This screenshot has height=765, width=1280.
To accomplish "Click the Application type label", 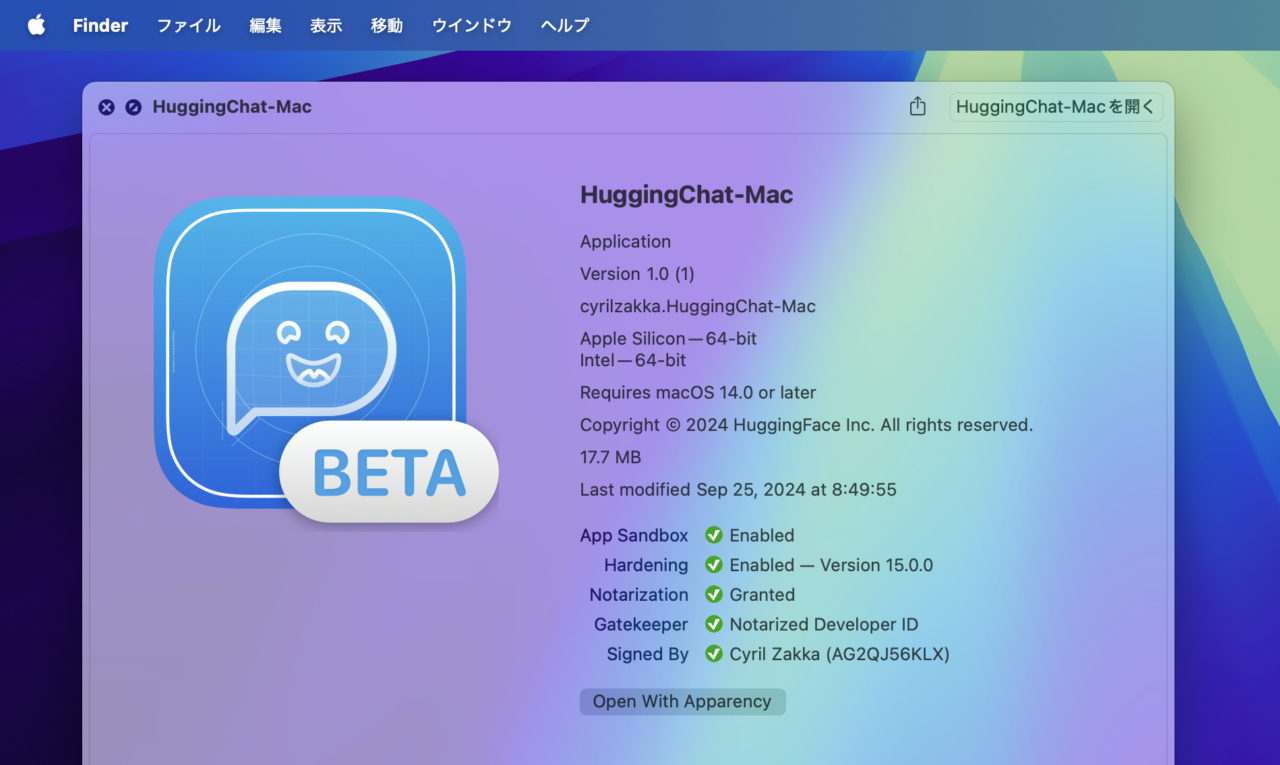I will tap(625, 241).
